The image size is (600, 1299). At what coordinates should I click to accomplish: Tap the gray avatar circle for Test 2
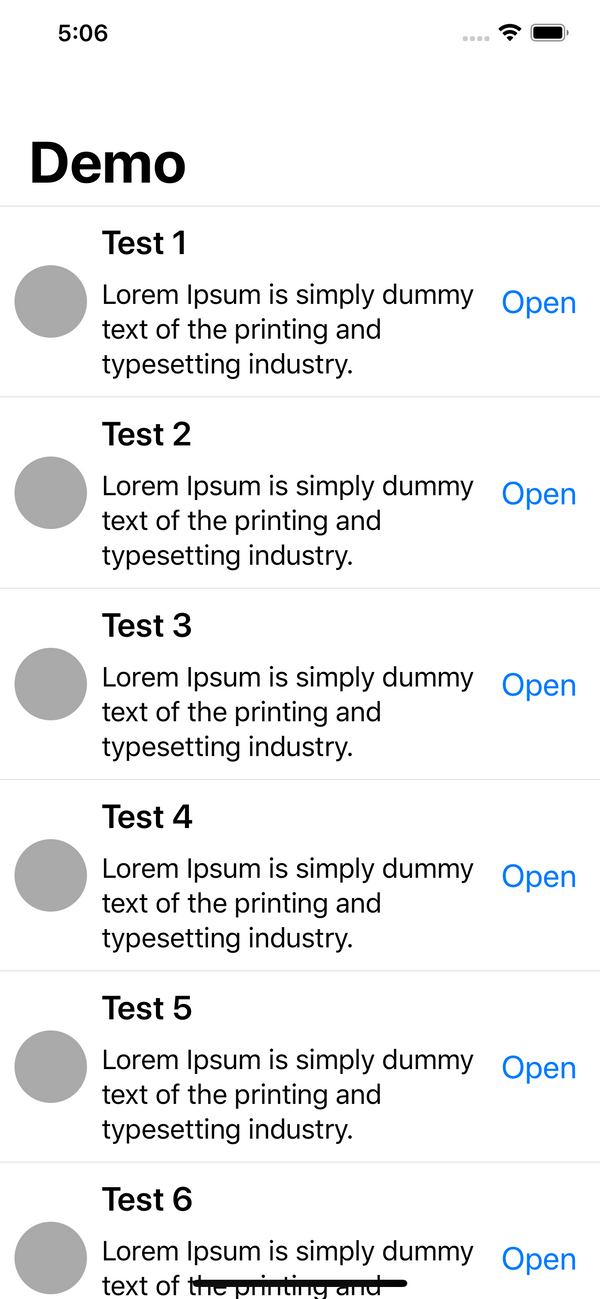tap(51, 493)
